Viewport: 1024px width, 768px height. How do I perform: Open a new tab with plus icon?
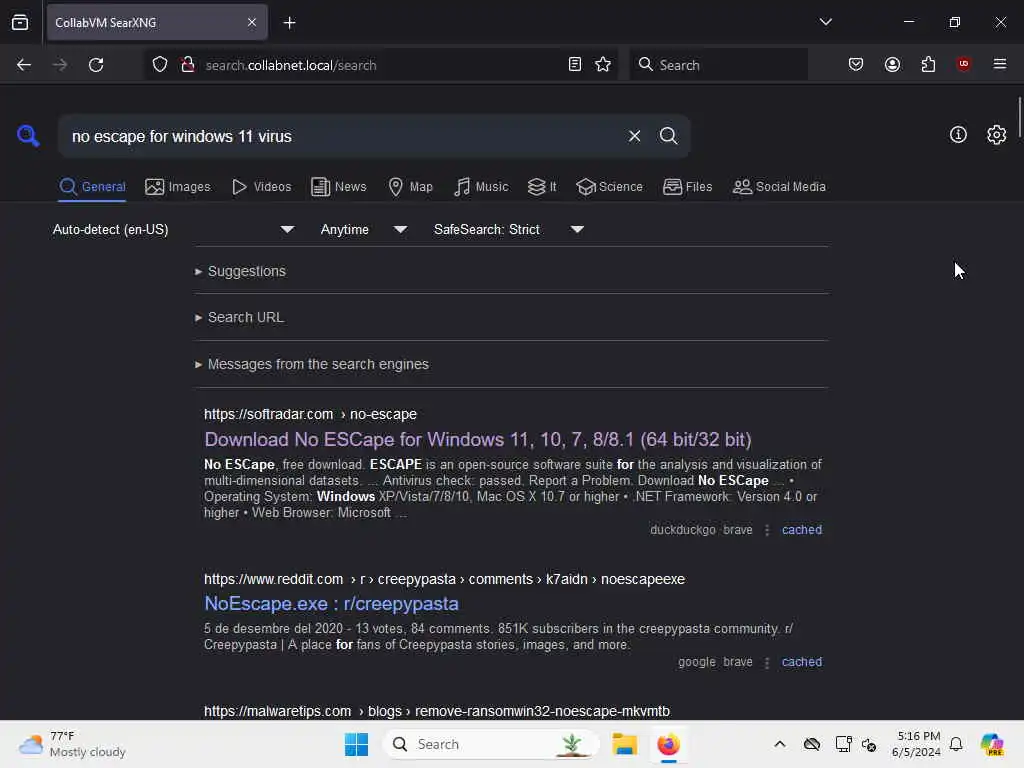coord(289,23)
